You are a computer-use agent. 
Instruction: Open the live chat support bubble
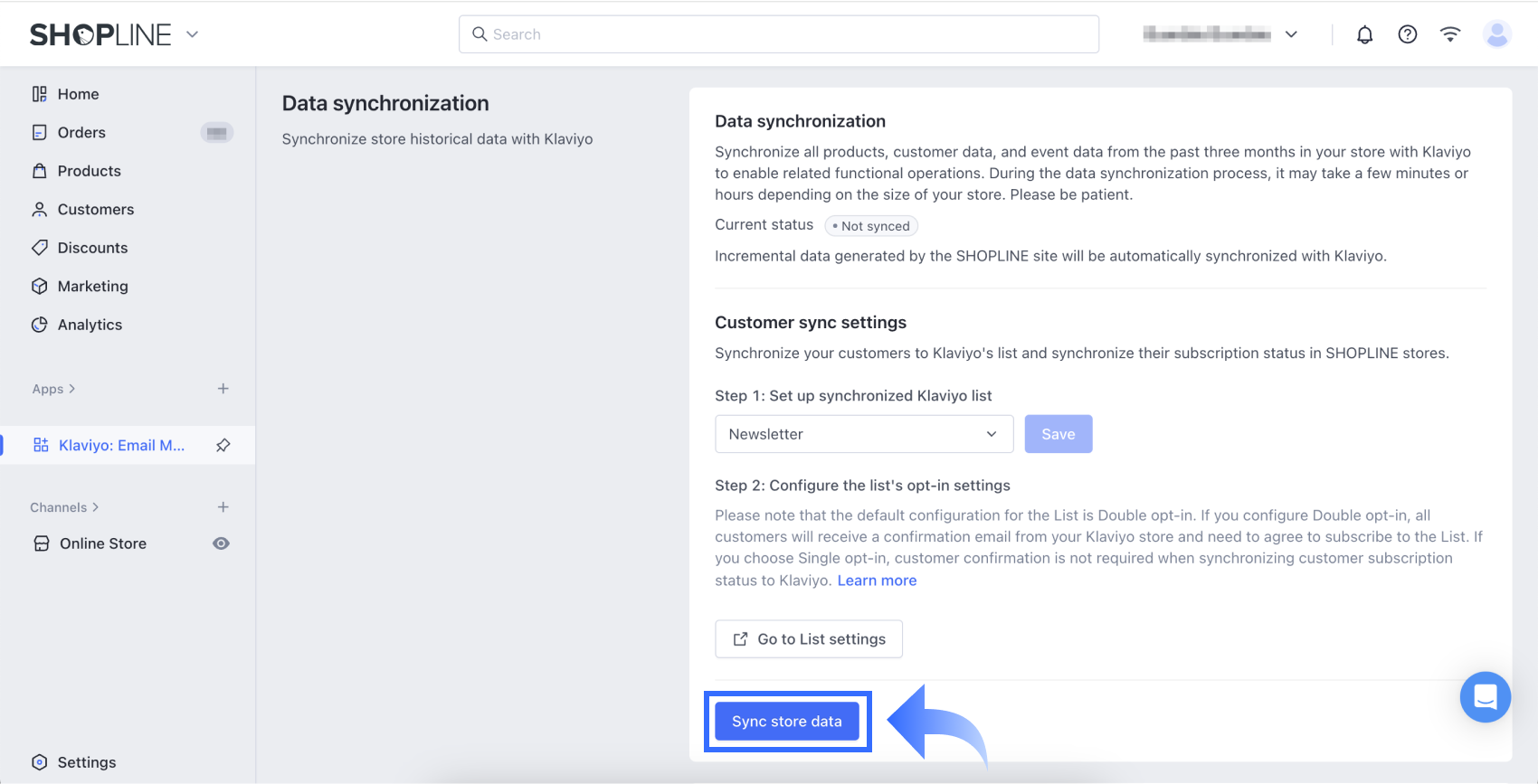click(x=1485, y=696)
